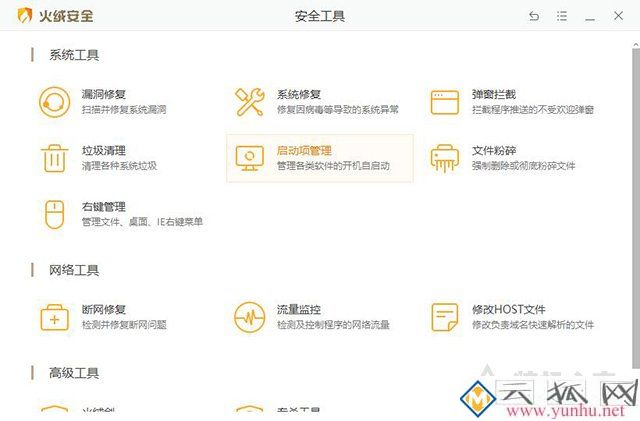Image resolution: width=640 pixels, height=421 pixels.
Task: Open the 右键管理 mouse icon
Action: [54, 214]
